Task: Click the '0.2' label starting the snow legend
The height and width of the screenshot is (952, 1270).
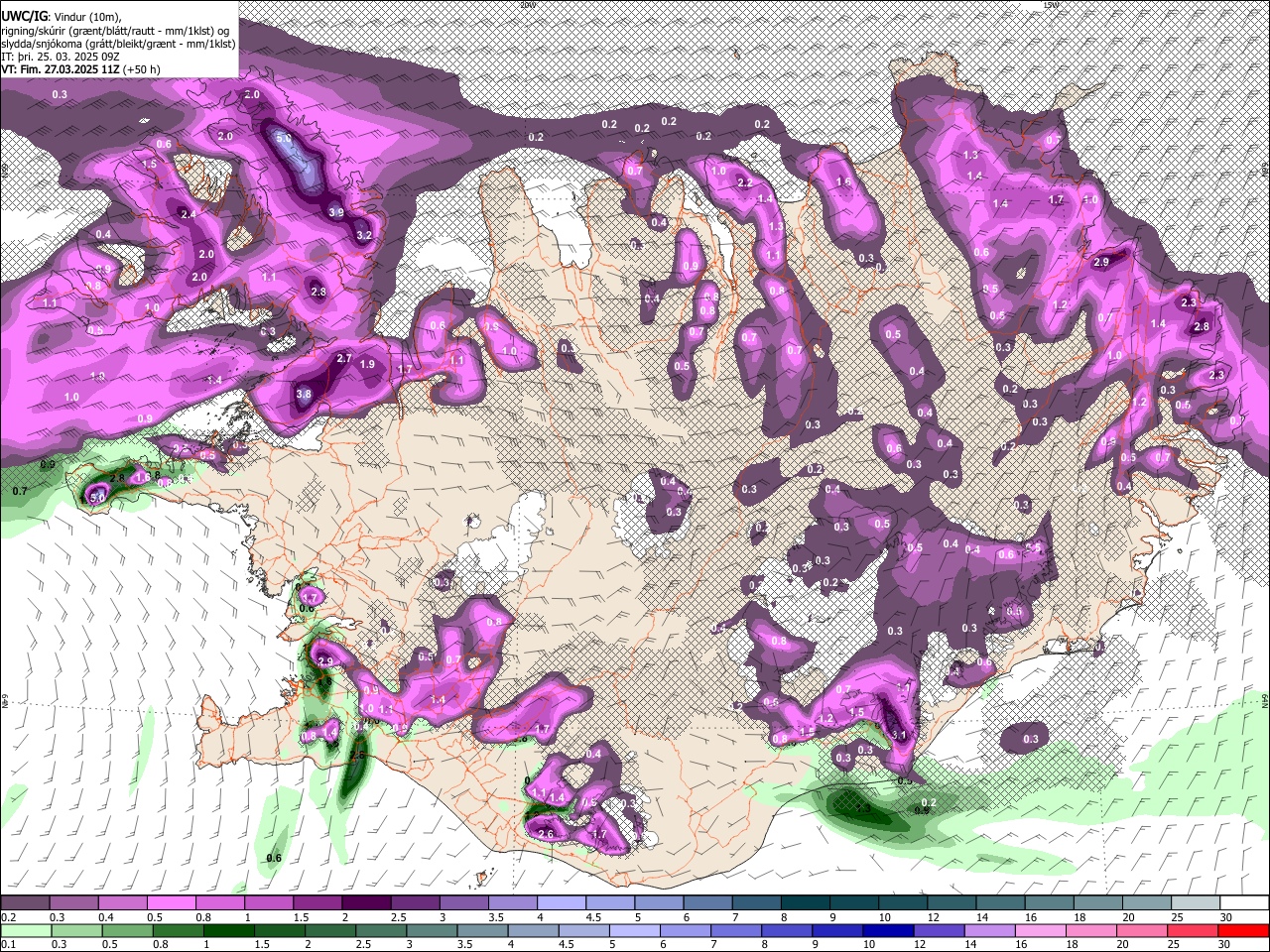Action: (x=8, y=917)
